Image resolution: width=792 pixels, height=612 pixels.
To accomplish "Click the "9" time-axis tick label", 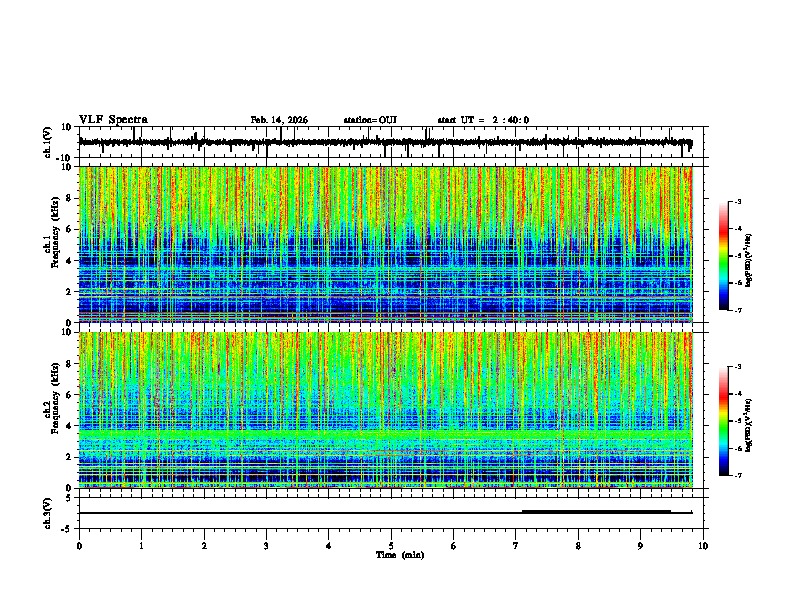I will pos(640,546).
